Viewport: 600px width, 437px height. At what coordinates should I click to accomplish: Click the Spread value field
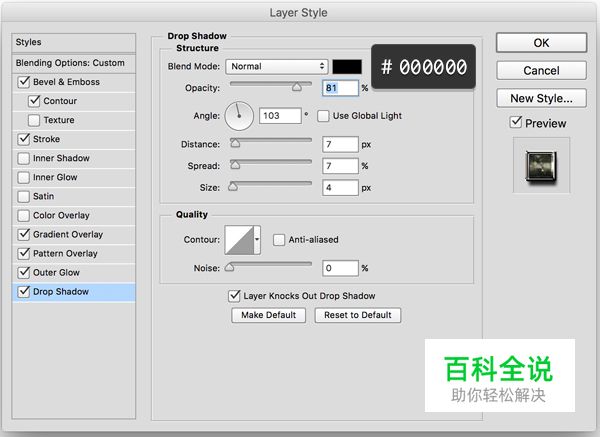tap(340, 166)
